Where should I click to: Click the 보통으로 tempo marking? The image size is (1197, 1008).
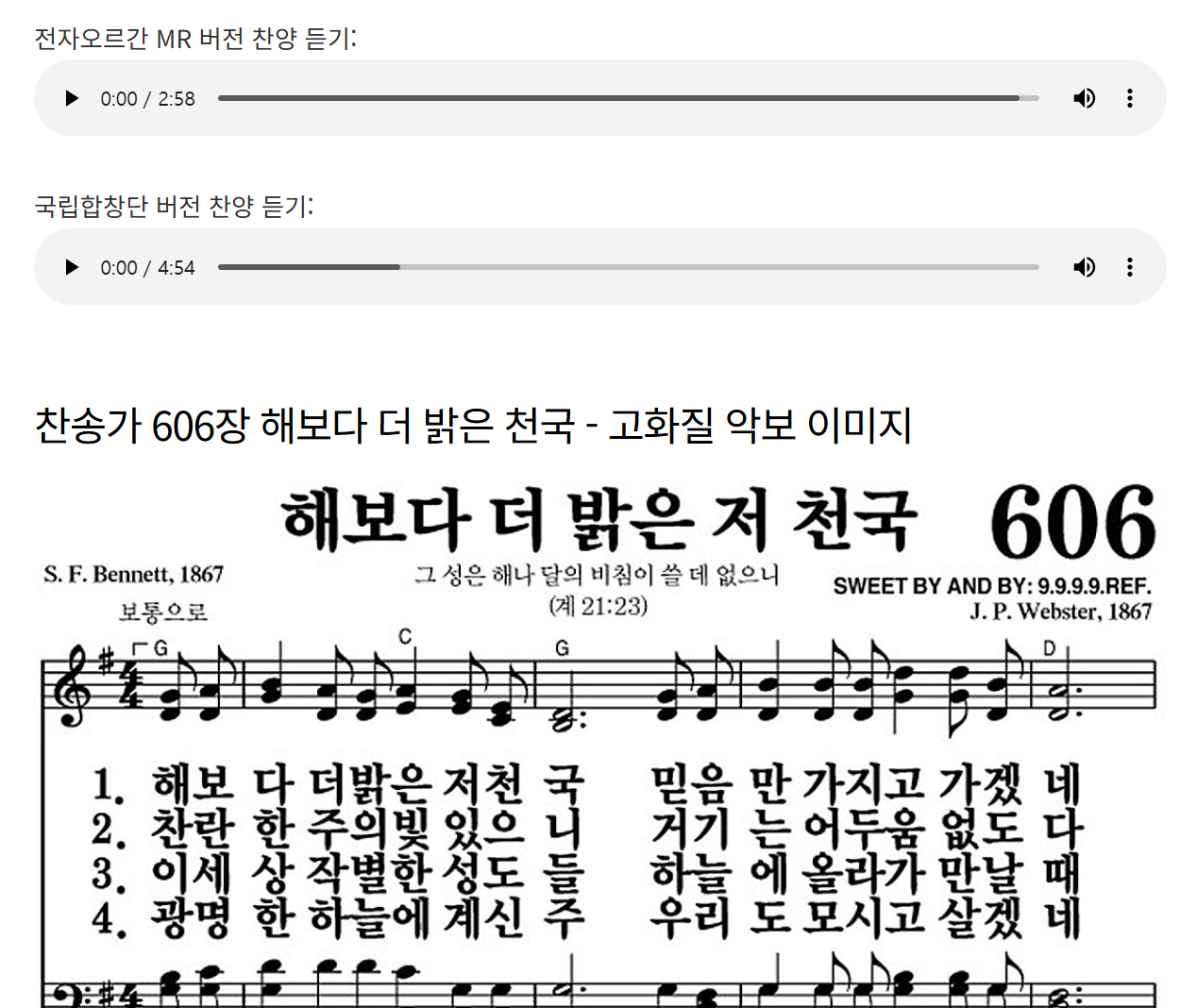tap(163, 613)
